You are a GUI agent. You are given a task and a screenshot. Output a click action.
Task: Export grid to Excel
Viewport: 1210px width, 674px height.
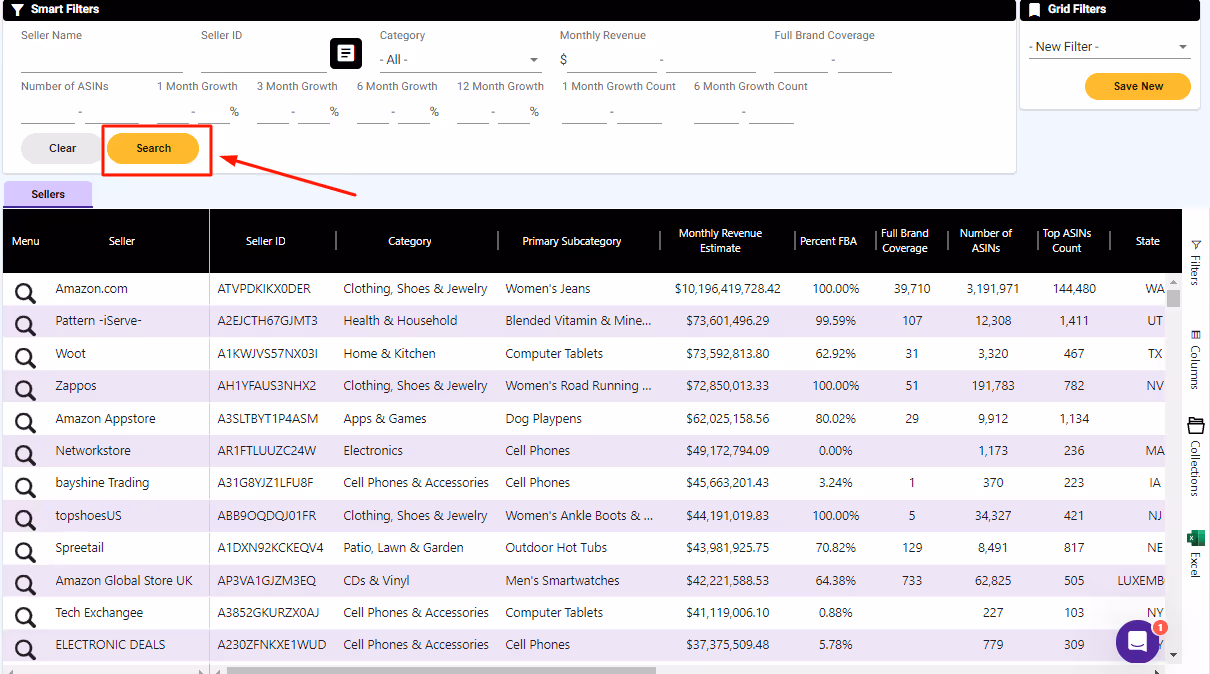pyautogui.click(x=1195, y=554)
